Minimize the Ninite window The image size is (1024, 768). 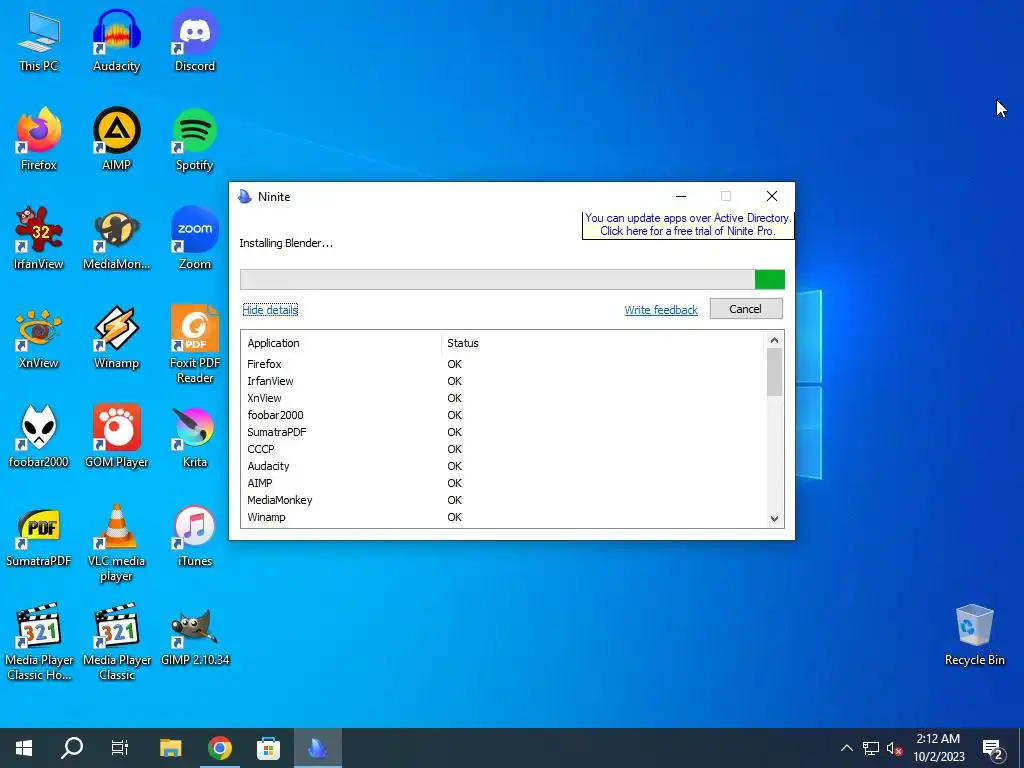[680, 196]
